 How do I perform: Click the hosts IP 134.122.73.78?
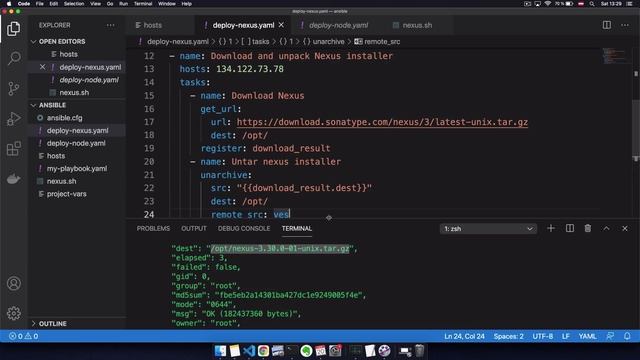click(x=249, y=69)
